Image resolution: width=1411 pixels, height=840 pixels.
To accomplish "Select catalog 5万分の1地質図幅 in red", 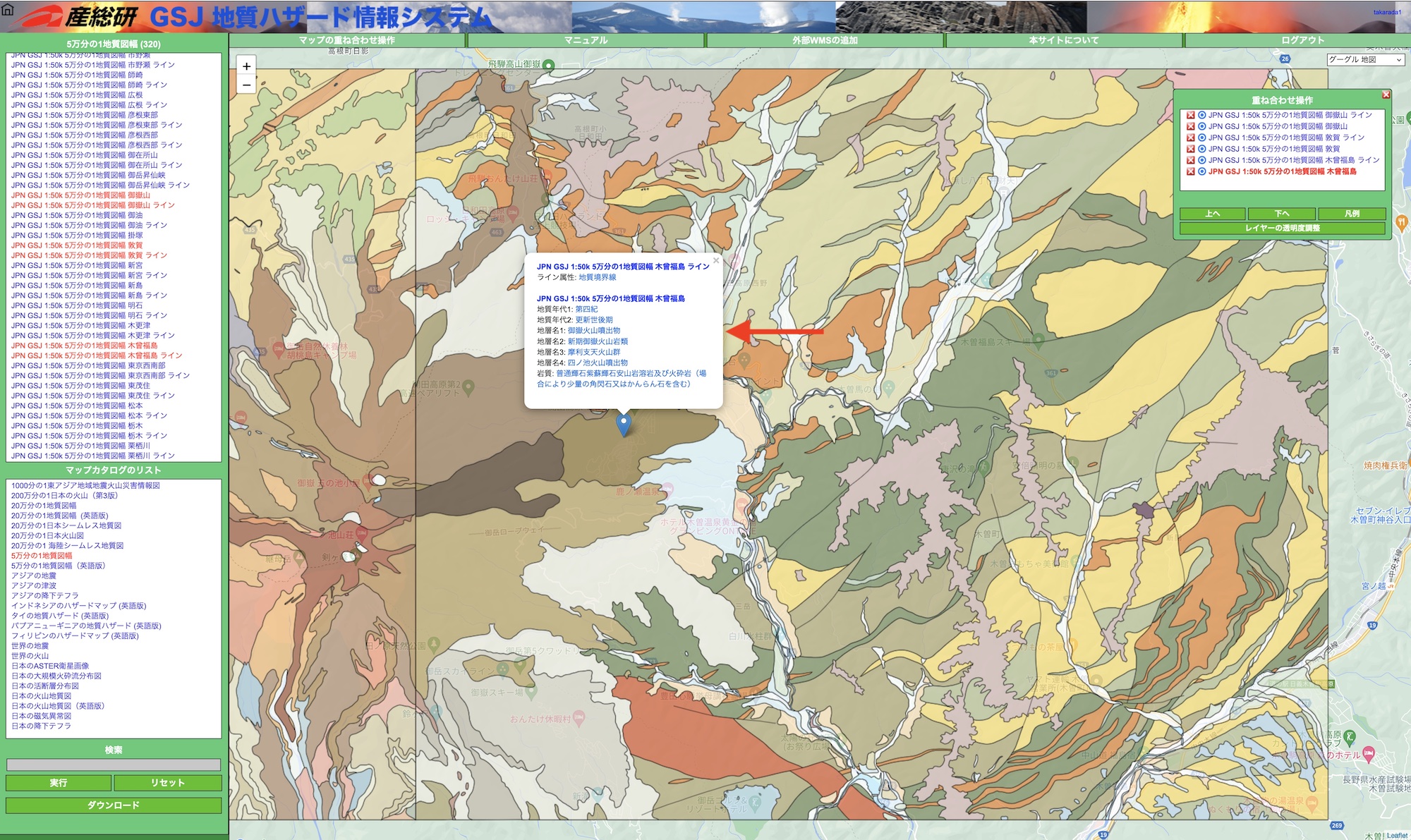I will (42, 556).
